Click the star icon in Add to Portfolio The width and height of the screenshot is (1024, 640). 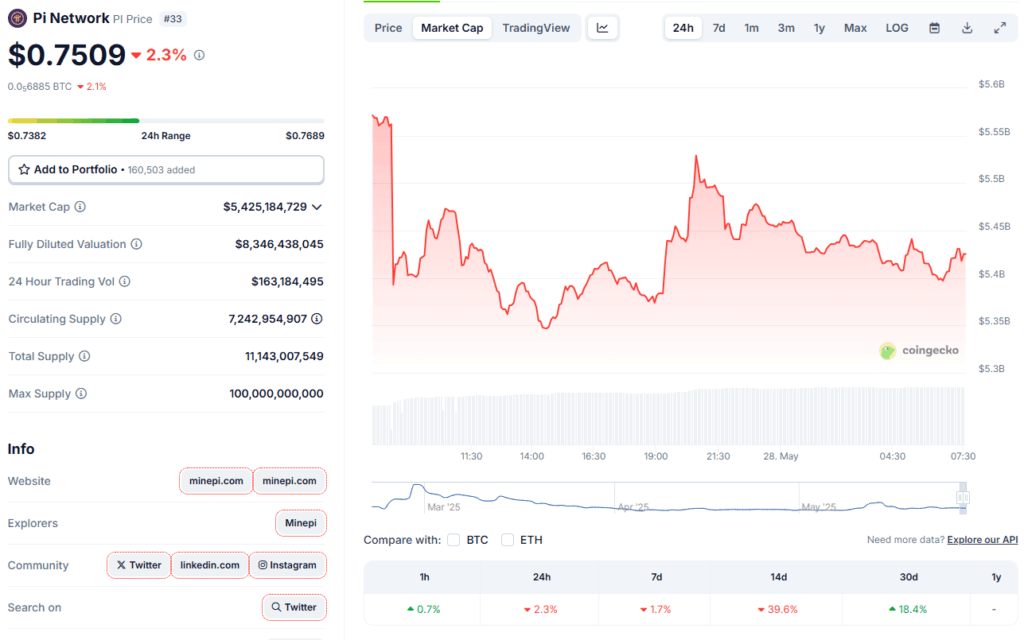pos(24,170)
